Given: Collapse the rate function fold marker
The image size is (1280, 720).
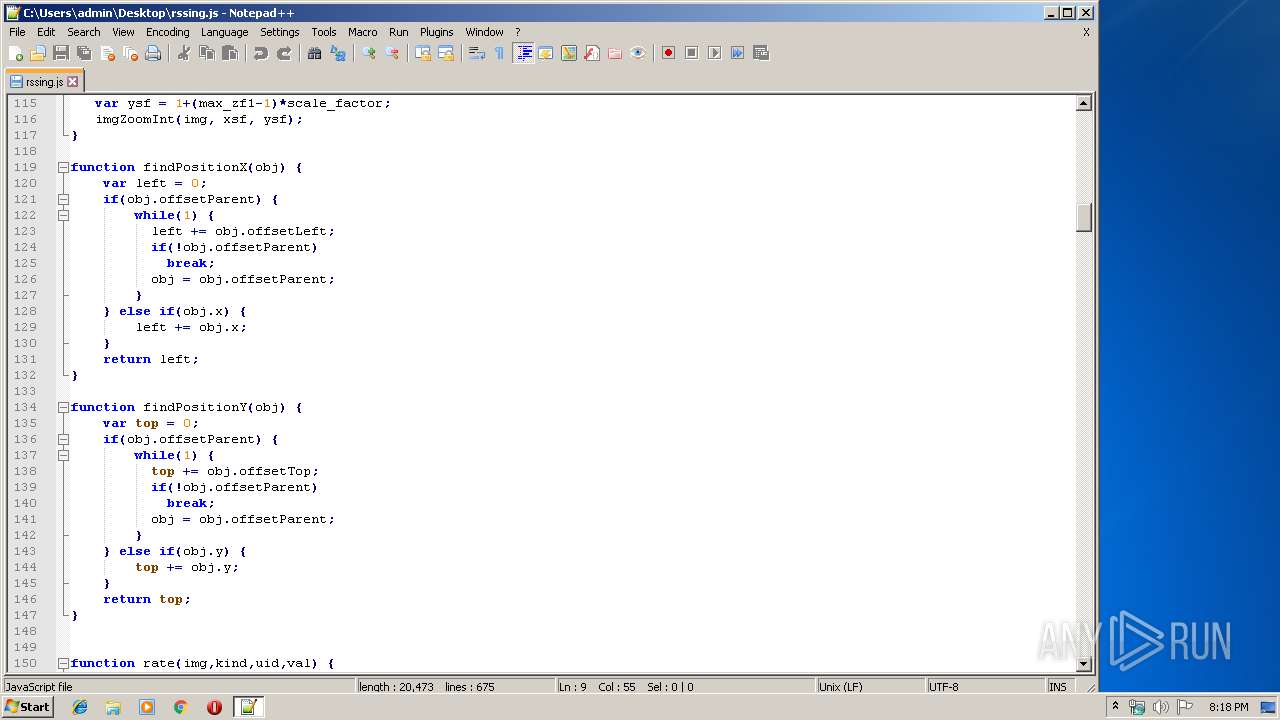Looking at the screenshot, I should click(63, 663).
